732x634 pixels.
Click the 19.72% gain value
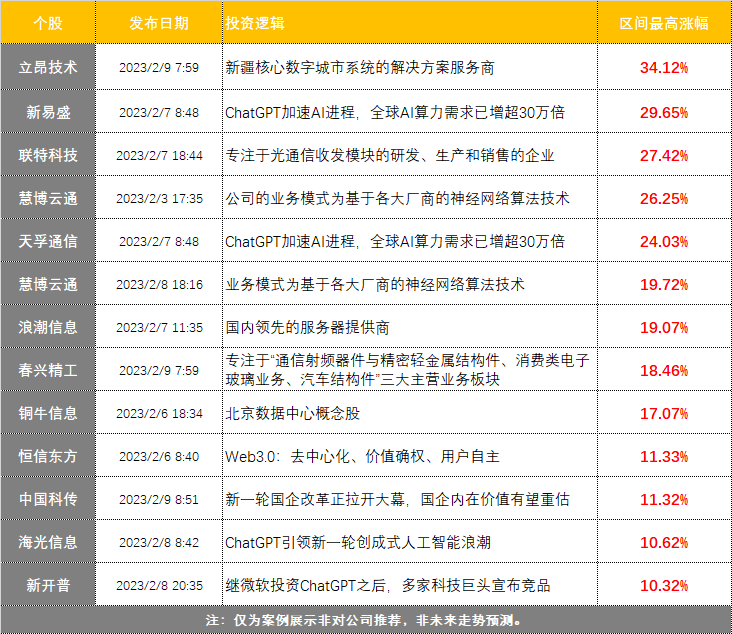(x=664, y=284)
